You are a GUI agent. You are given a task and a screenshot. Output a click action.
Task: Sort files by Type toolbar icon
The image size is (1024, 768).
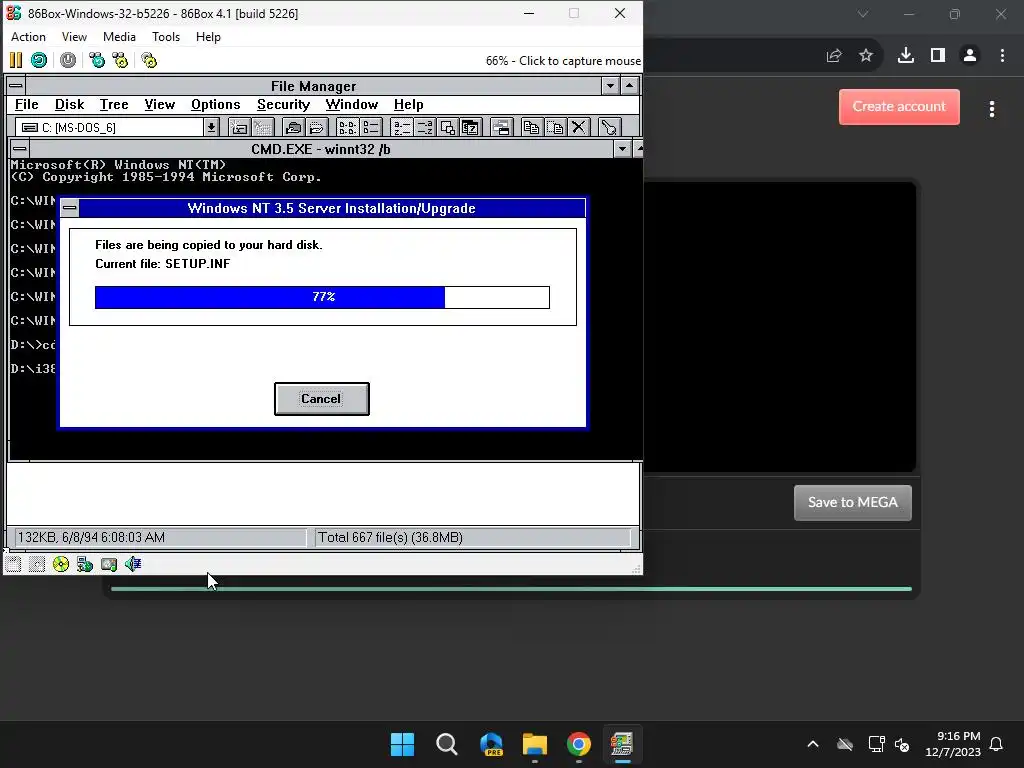coord(424,127)
